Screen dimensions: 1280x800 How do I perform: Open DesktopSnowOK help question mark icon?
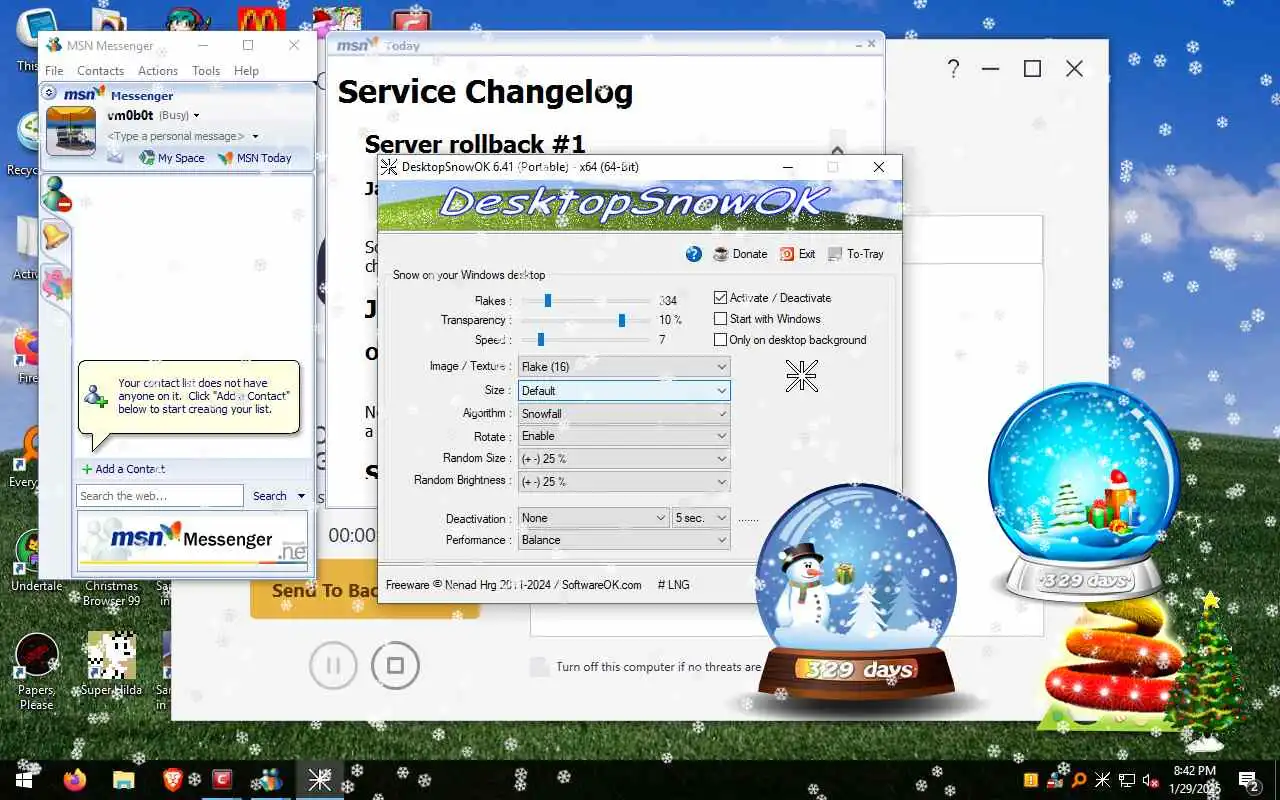point(694,254)
